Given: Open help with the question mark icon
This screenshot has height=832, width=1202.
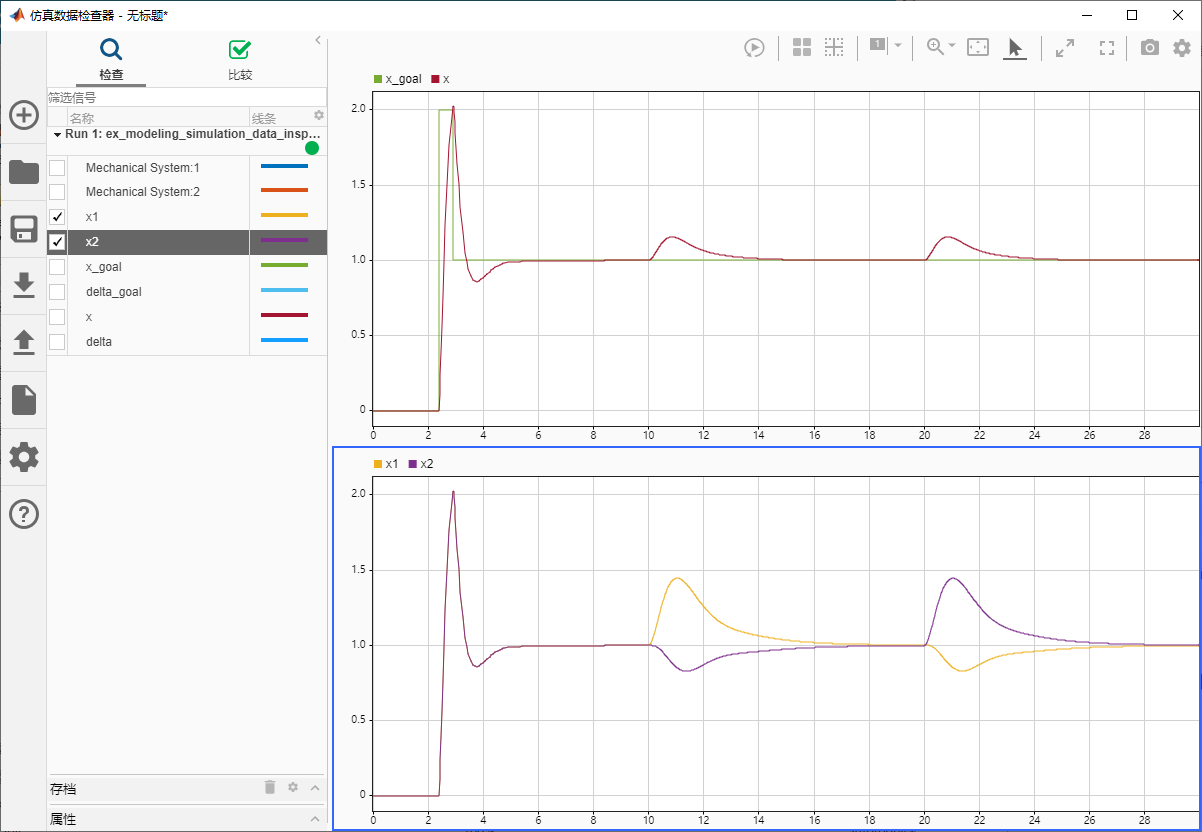Looking at the screenshot, I should coord(24,514).
